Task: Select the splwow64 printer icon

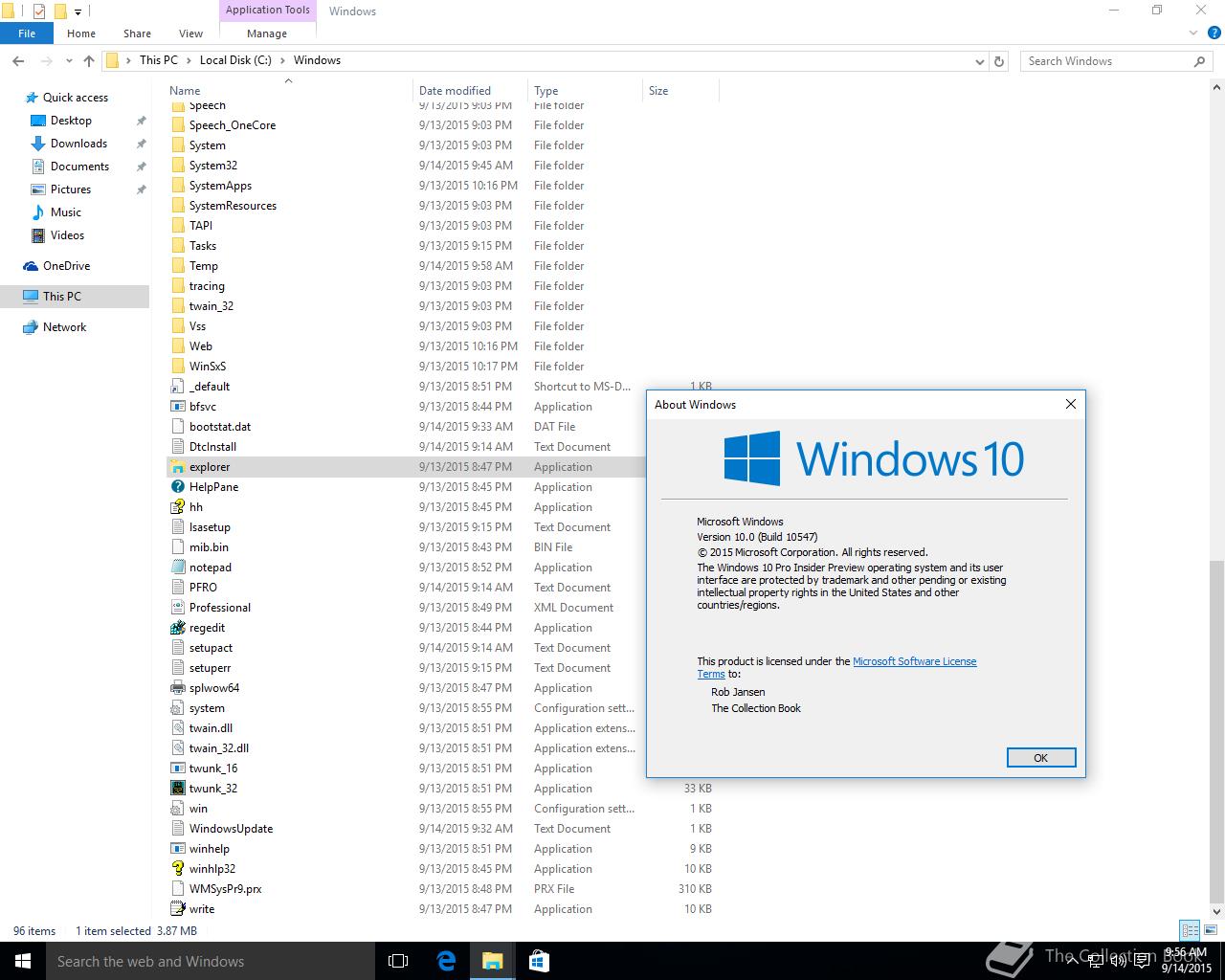Action: click(177, 688)
